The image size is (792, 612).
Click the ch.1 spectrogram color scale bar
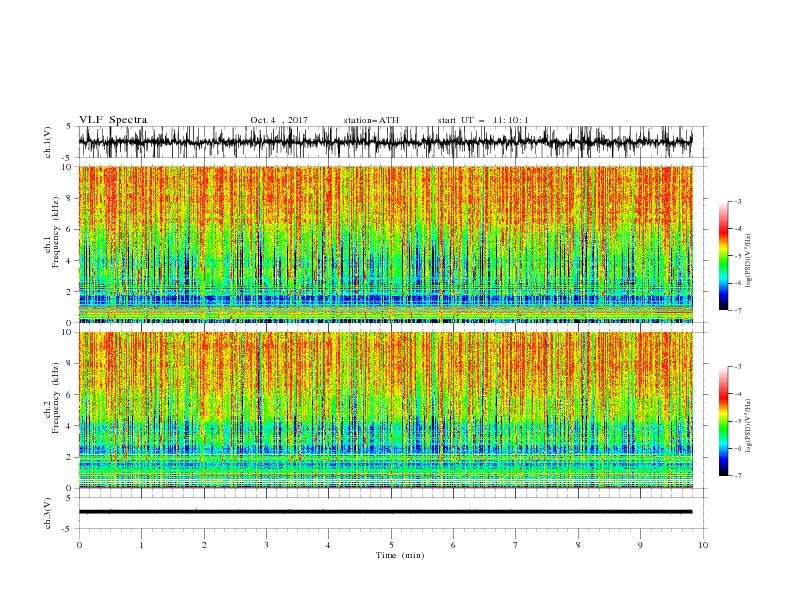(723, 255)
